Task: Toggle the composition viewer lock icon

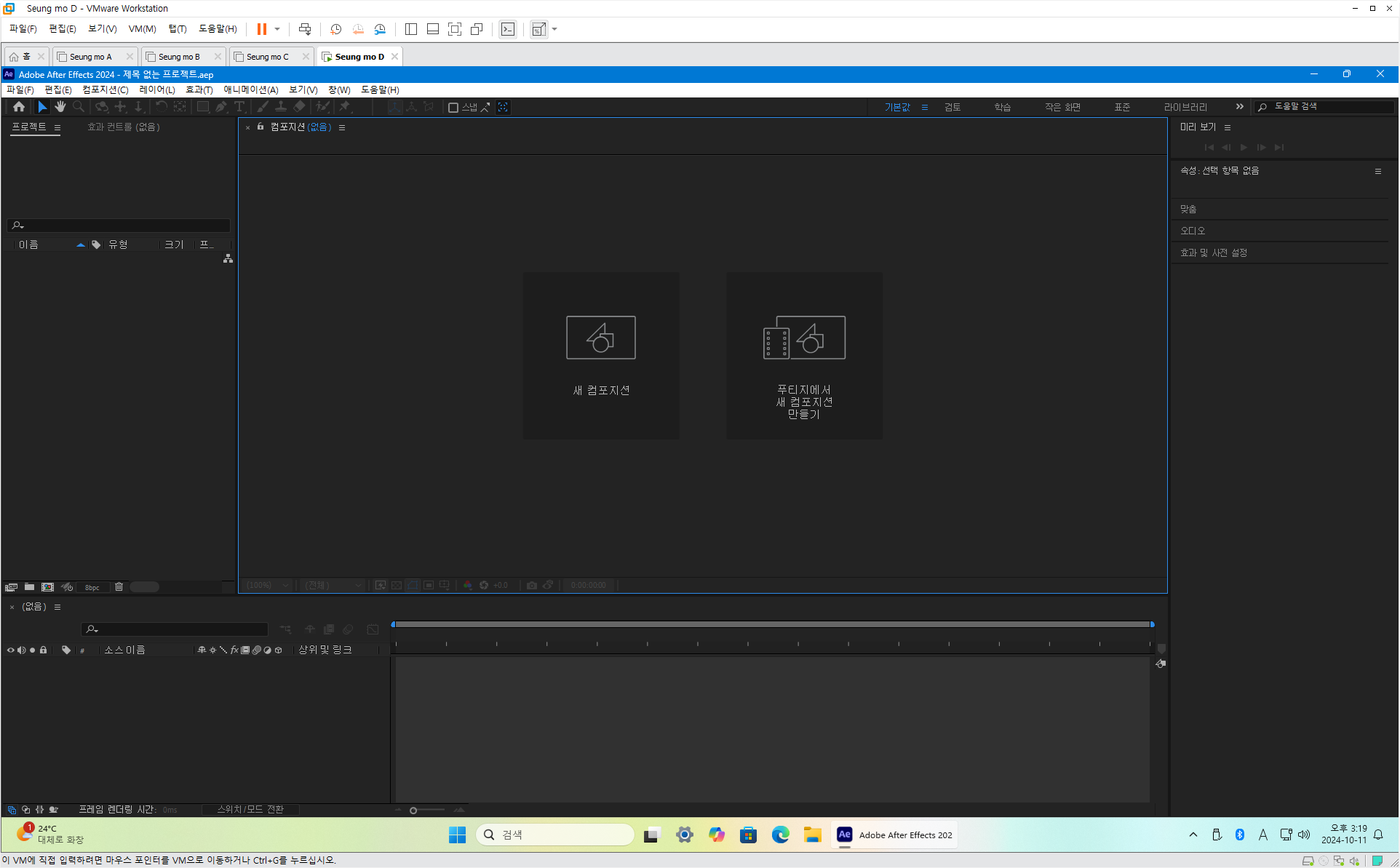Action: pyautogui.click(x=260, y=127)
